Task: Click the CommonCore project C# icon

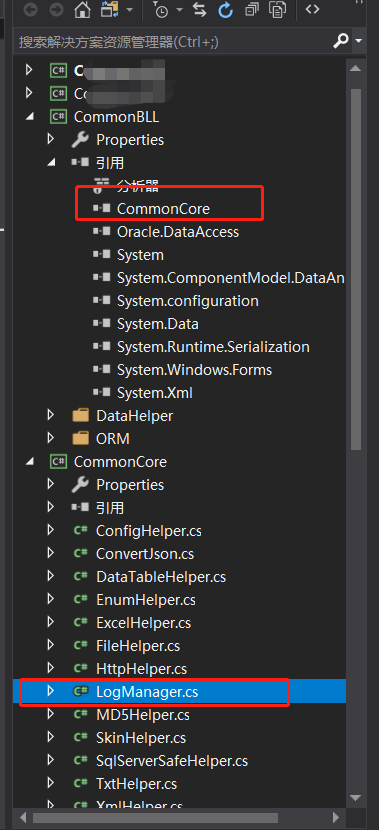Action: point(59,462)
